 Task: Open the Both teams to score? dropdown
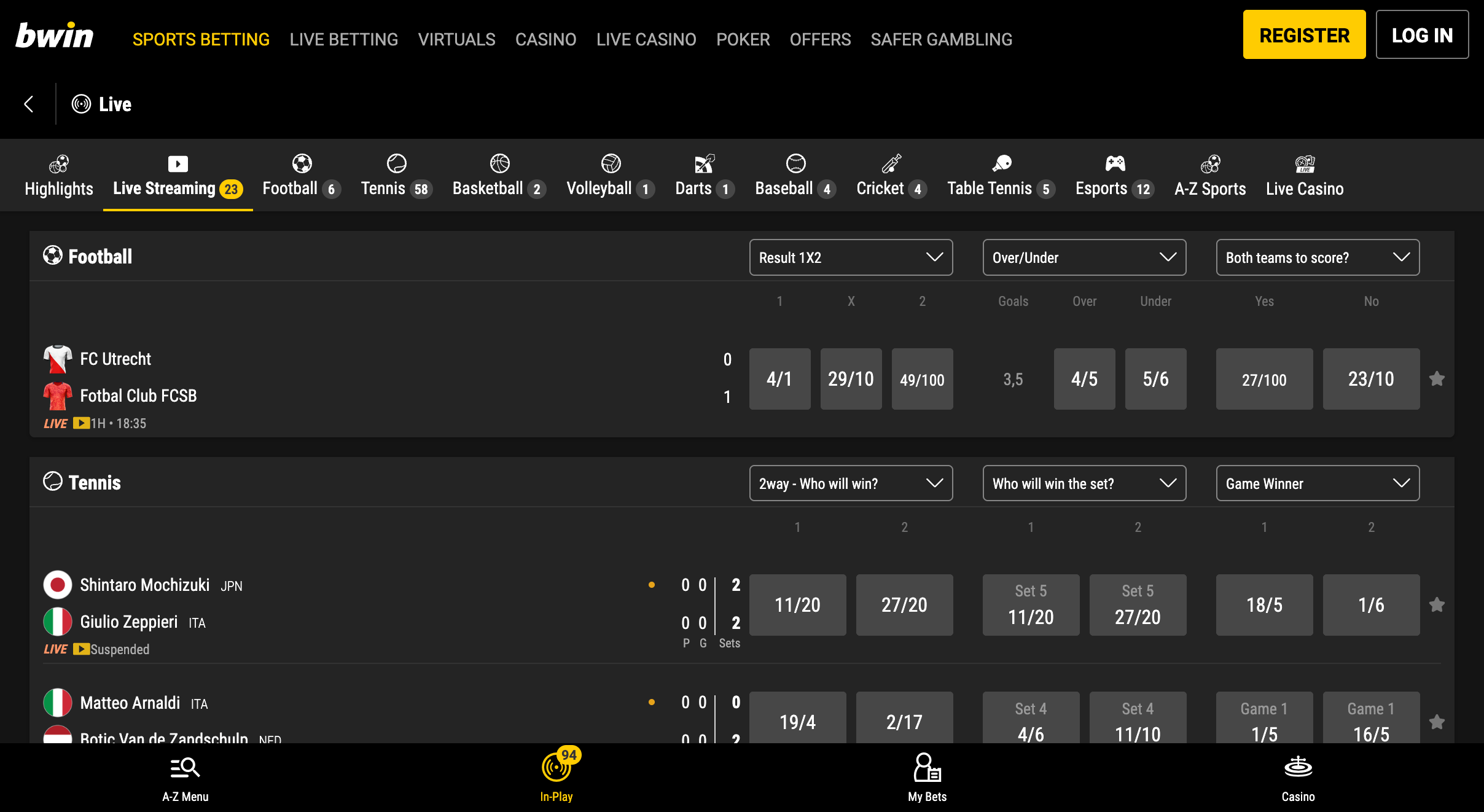(1318, 257)
